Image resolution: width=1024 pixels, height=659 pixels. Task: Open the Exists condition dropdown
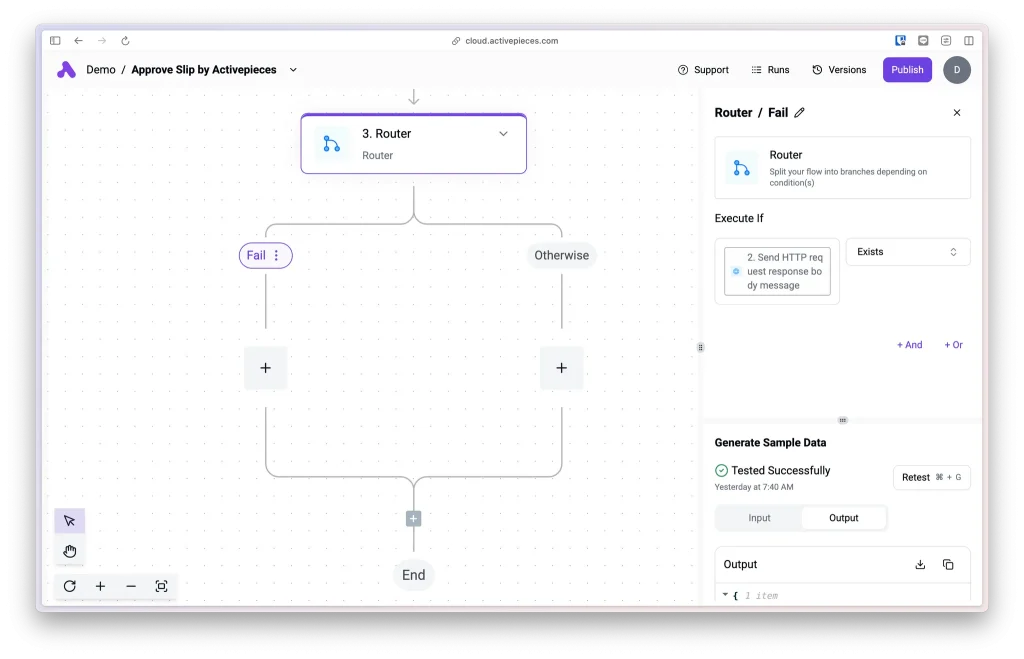coord(908,252)
